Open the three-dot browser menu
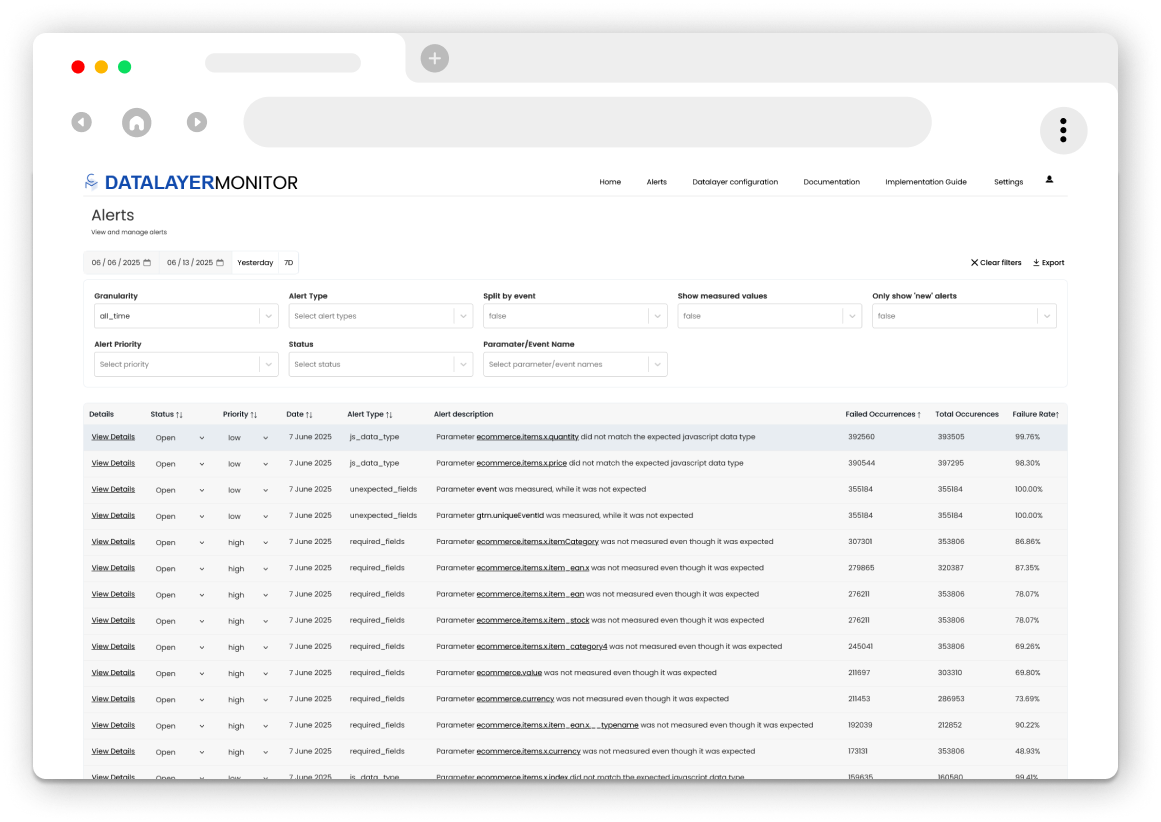The height and width of the screenshot is (822, 1161). 1063,130
